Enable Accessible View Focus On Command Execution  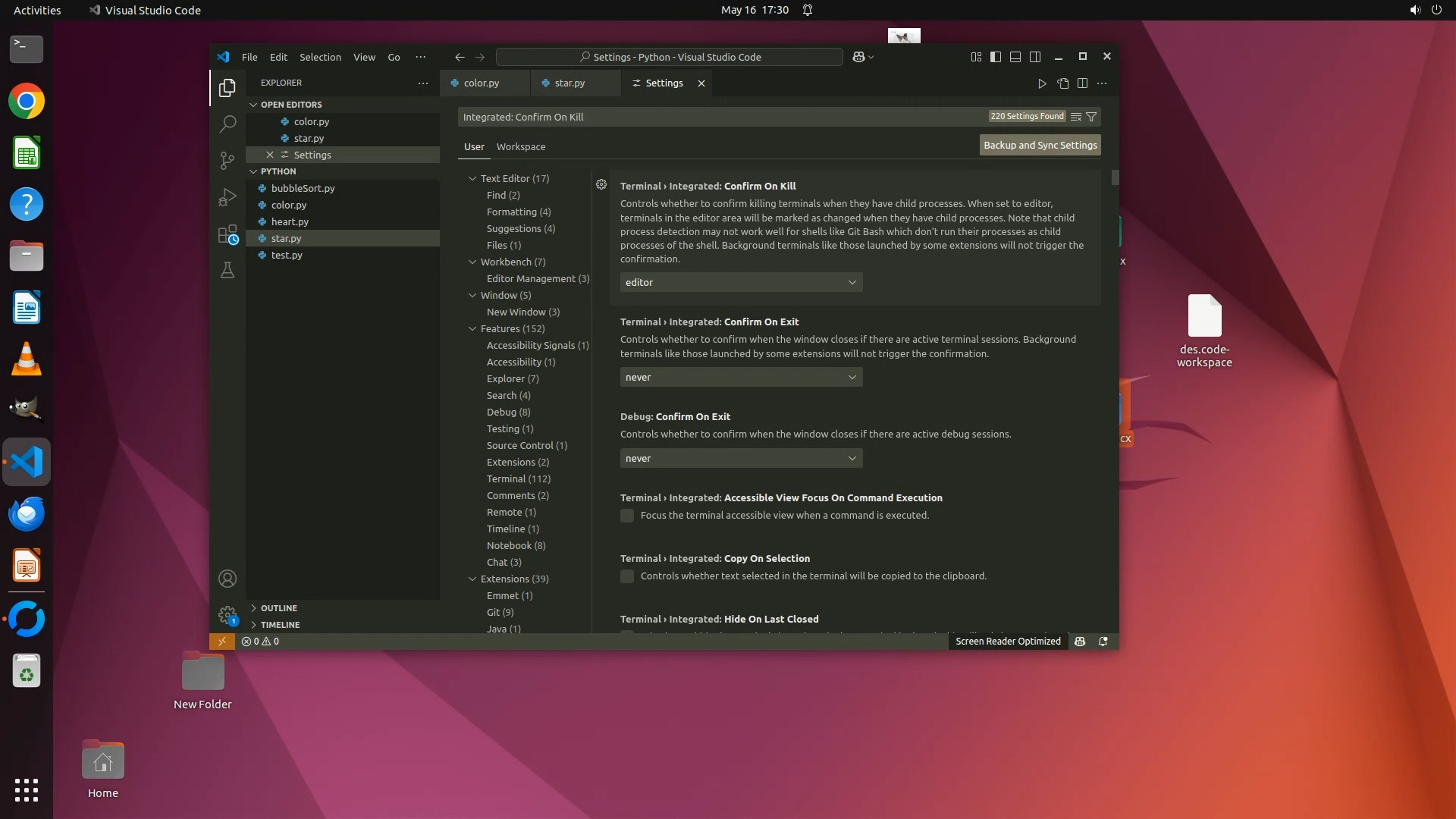(627, 516)
